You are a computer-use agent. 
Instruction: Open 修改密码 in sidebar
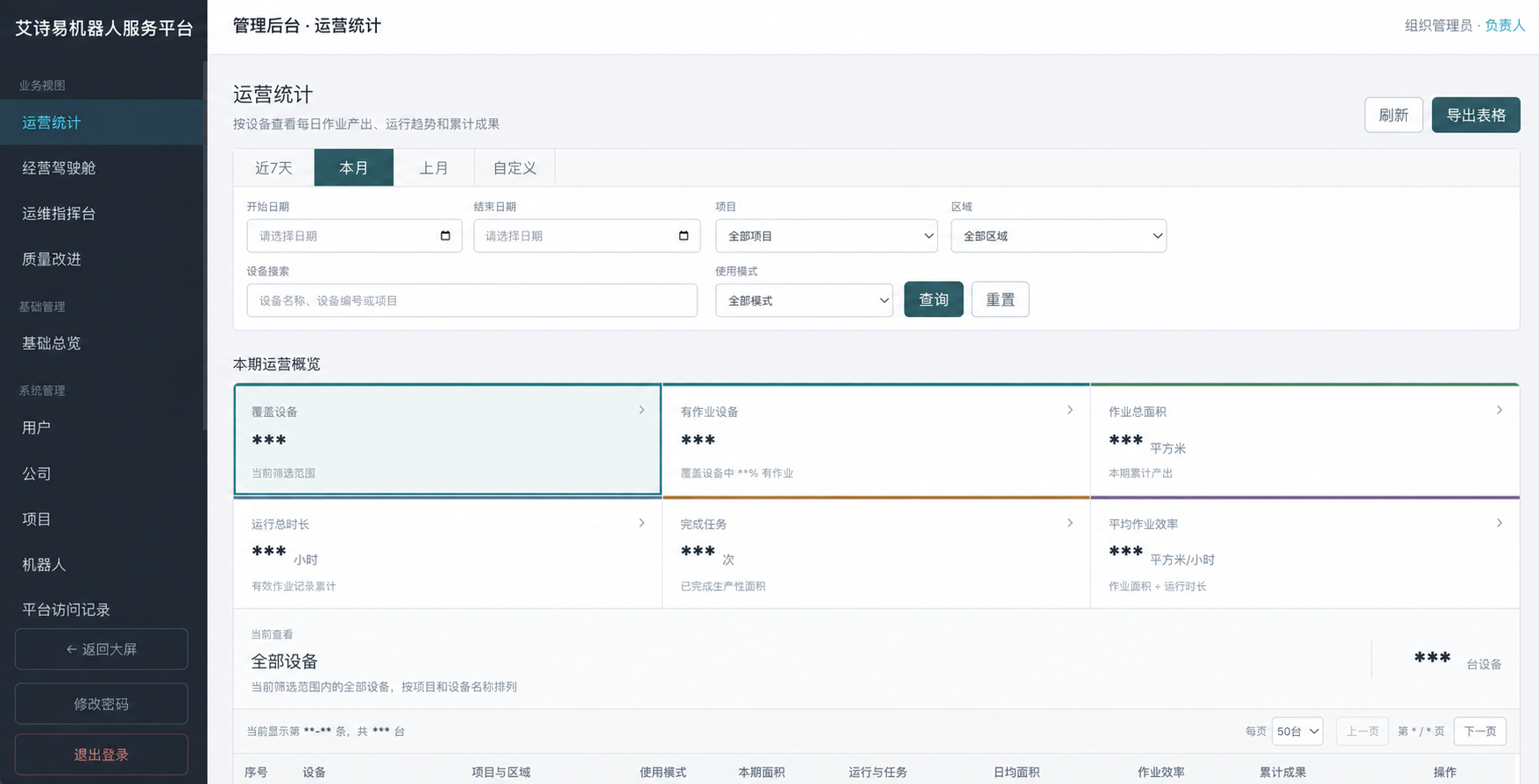[x=102, y=703]
